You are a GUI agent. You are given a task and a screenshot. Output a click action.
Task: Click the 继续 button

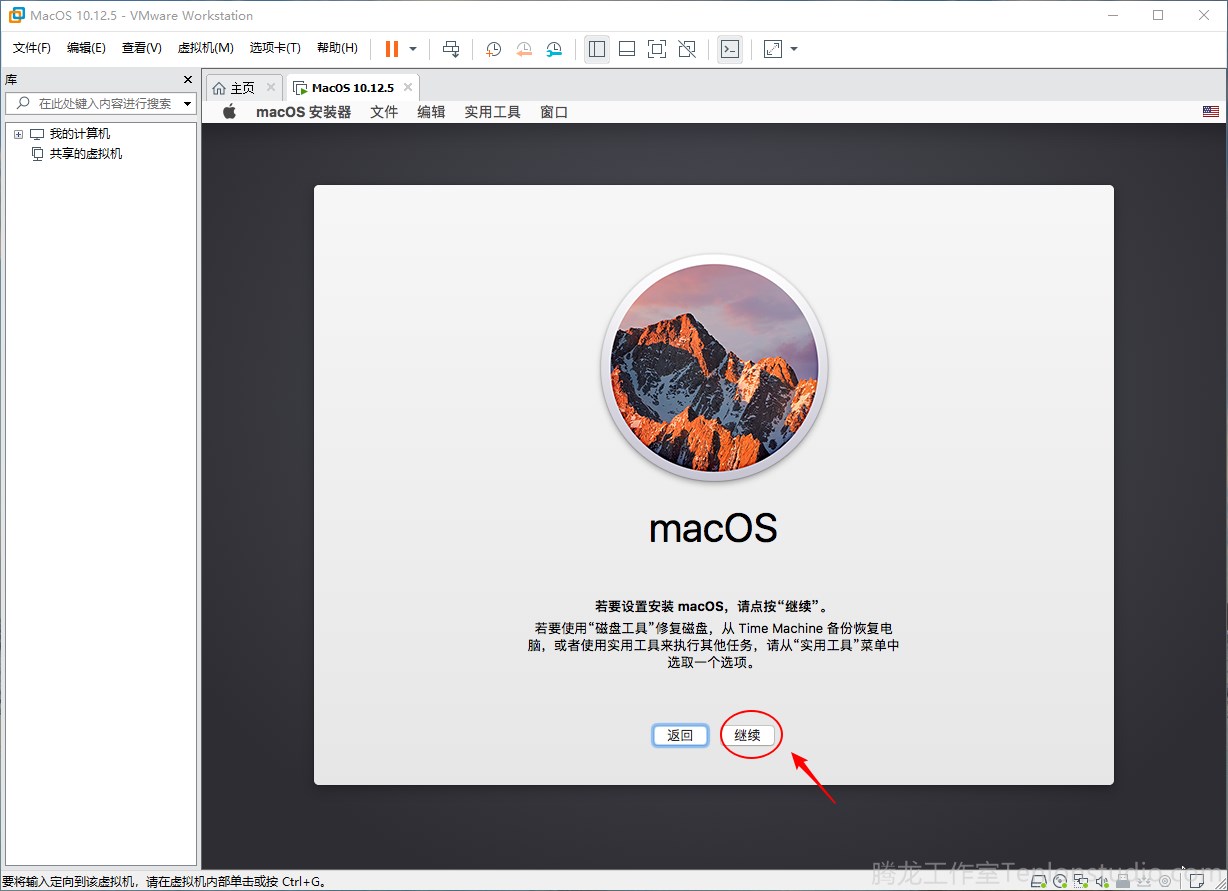747,735
